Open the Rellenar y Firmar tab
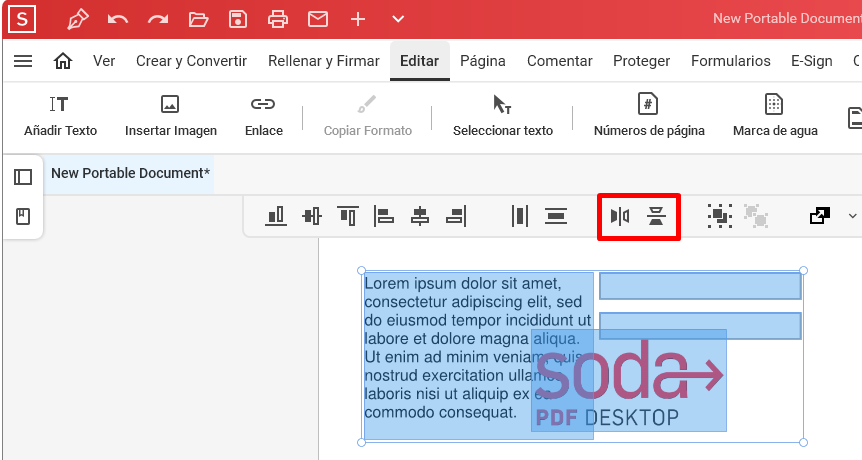 tap(324, 60)
